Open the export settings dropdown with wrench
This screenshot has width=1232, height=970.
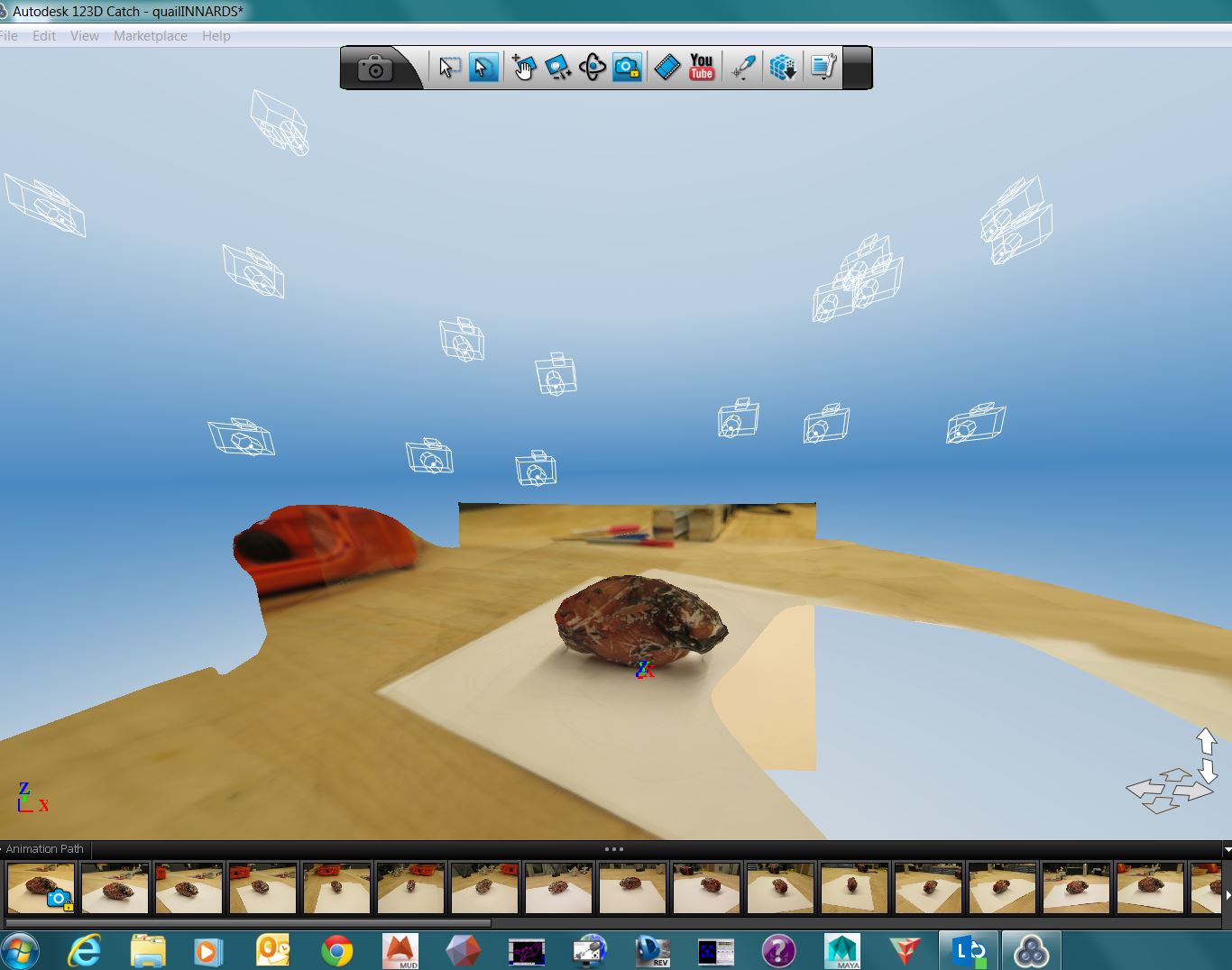point(823,68)
